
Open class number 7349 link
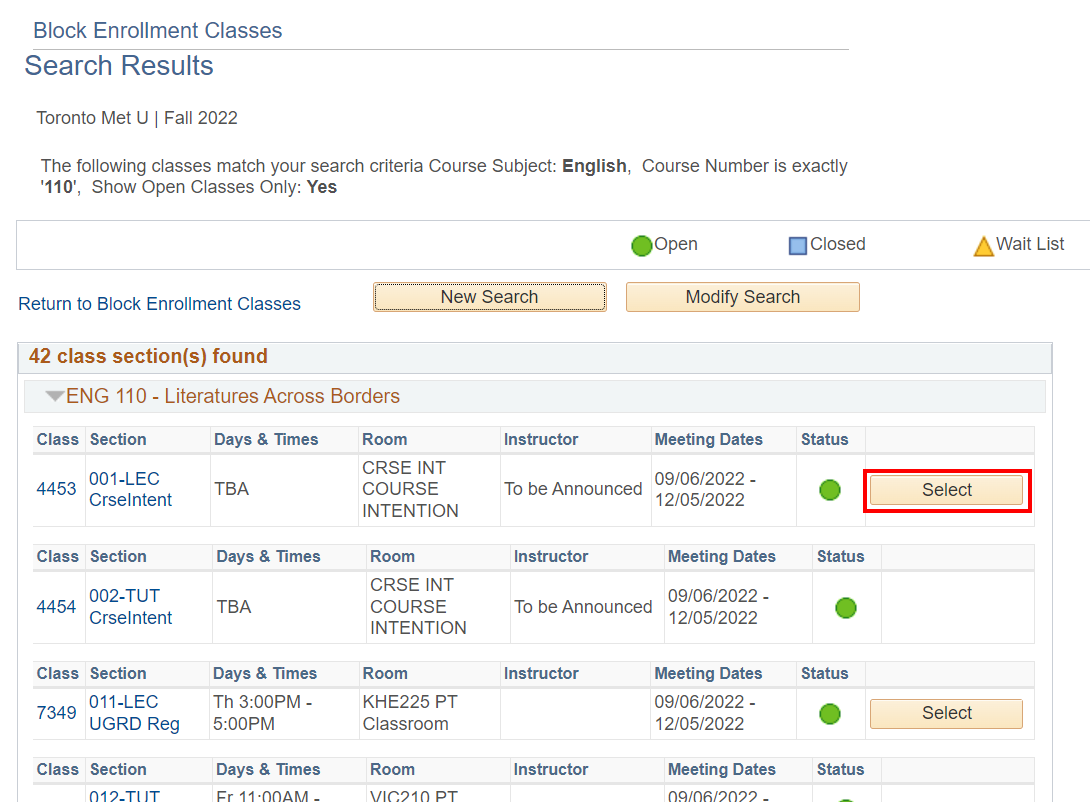(56, 713)
